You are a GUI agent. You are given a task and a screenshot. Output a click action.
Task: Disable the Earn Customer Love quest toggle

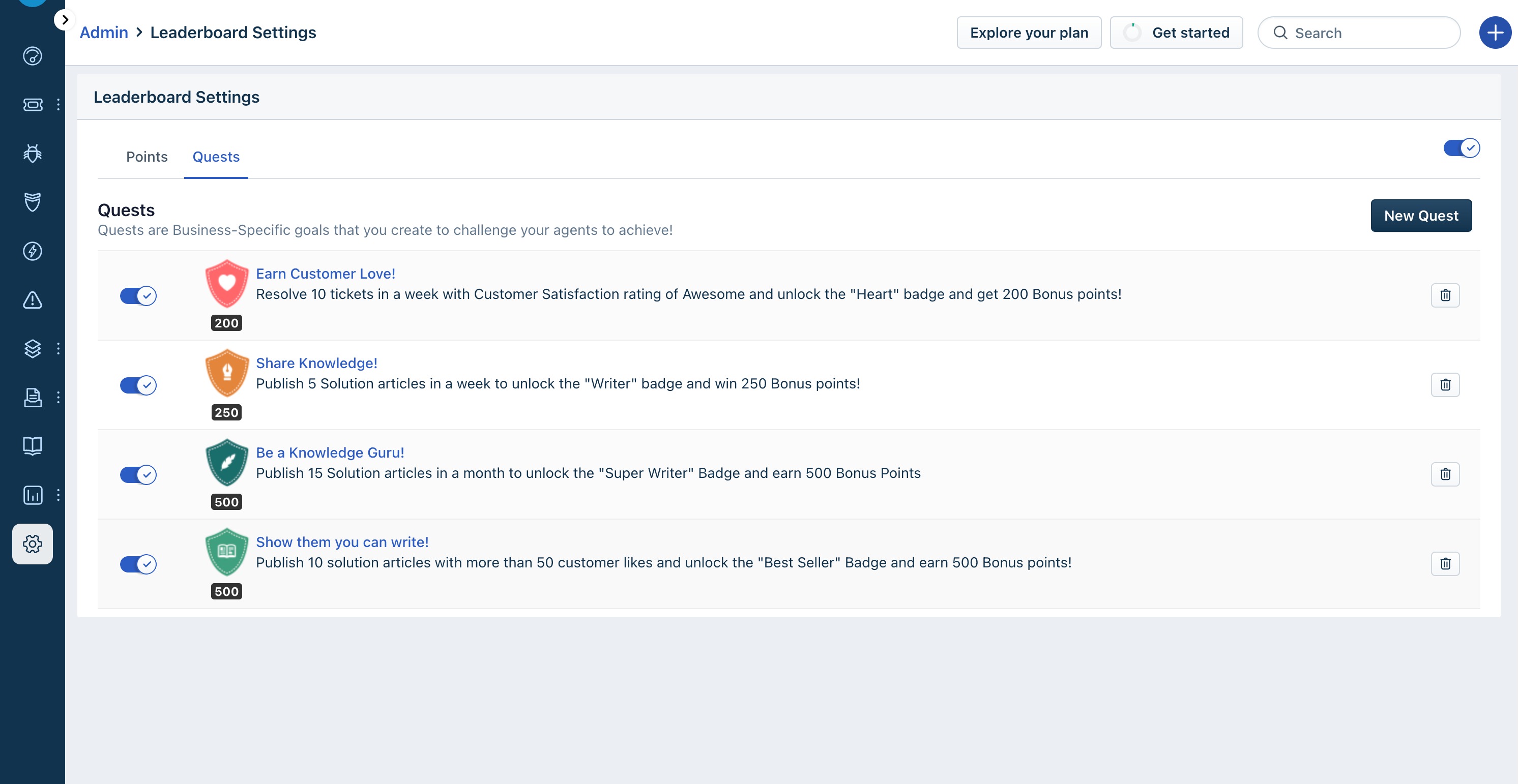(x=138, y=296)
